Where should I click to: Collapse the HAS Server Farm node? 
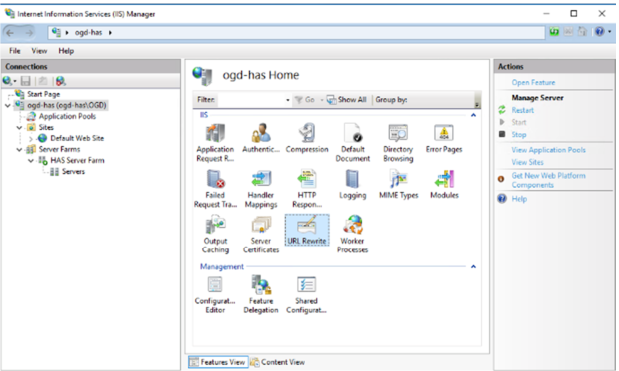30,161
